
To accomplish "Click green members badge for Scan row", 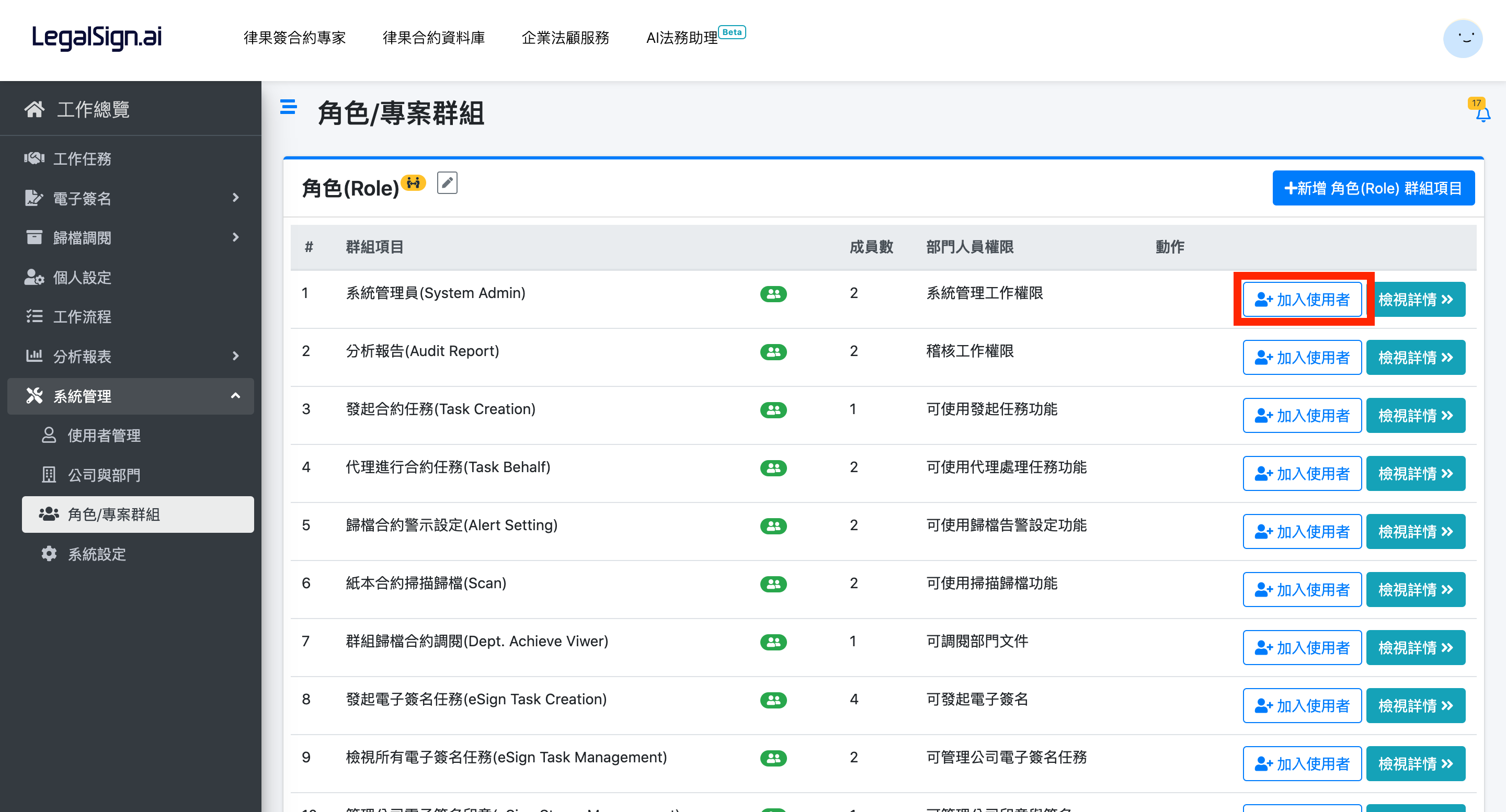I will pos(773,584).
